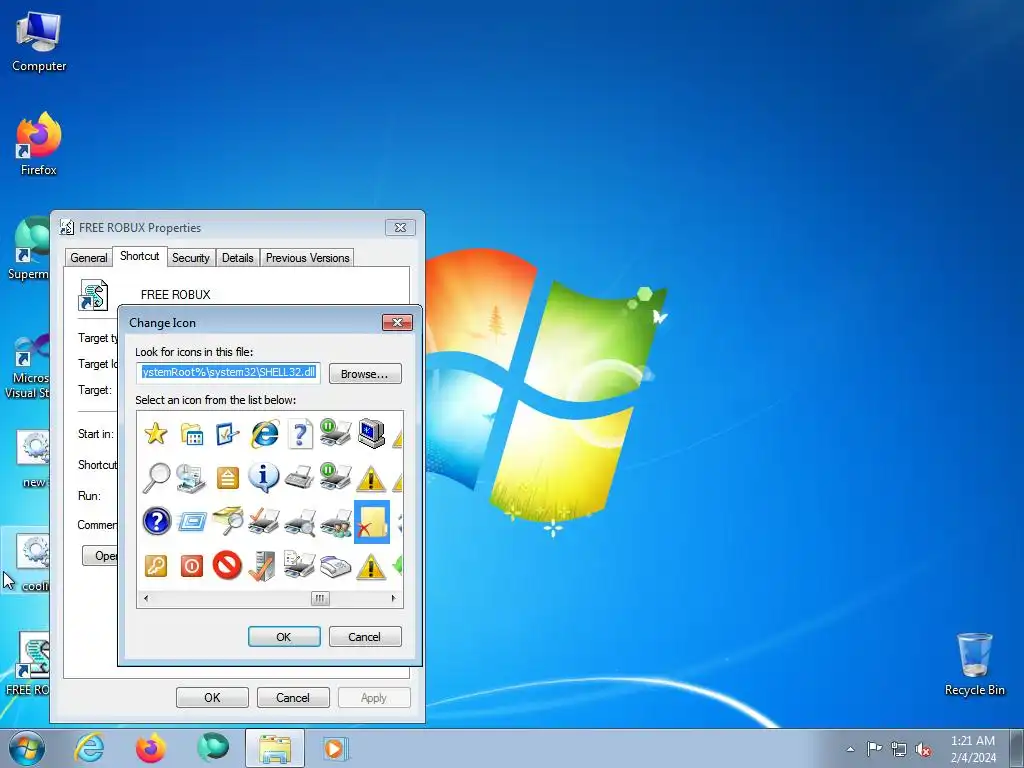Image resolution: width=1024 pixels, height=768 pixels.
Task: Switch to the Details tab
Action: tap(238, 257)
